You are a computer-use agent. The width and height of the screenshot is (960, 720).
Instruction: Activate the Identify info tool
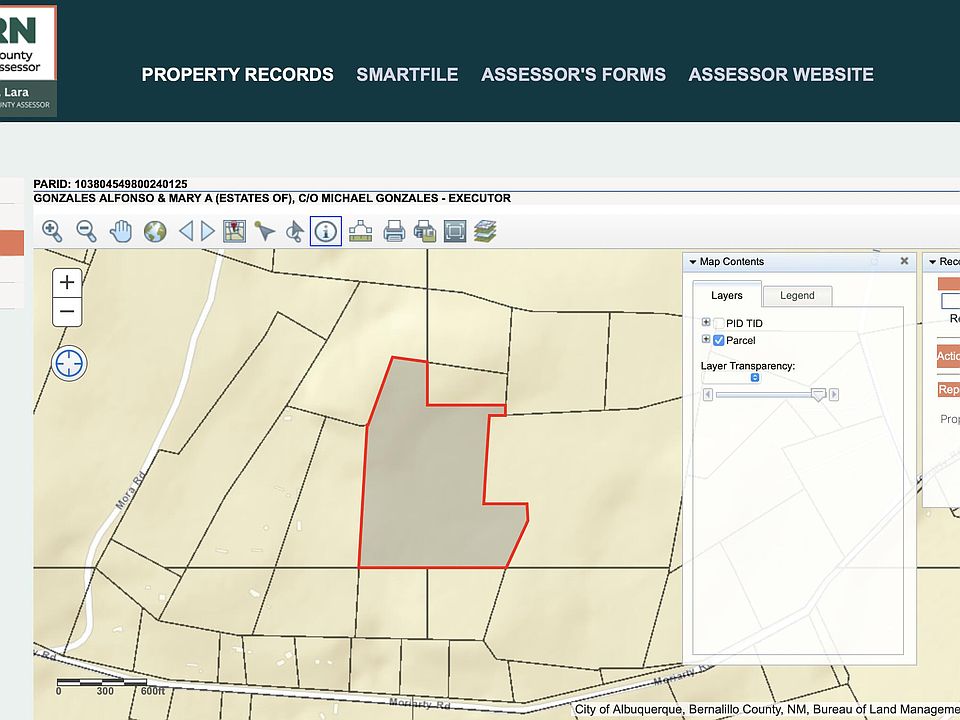326,231
